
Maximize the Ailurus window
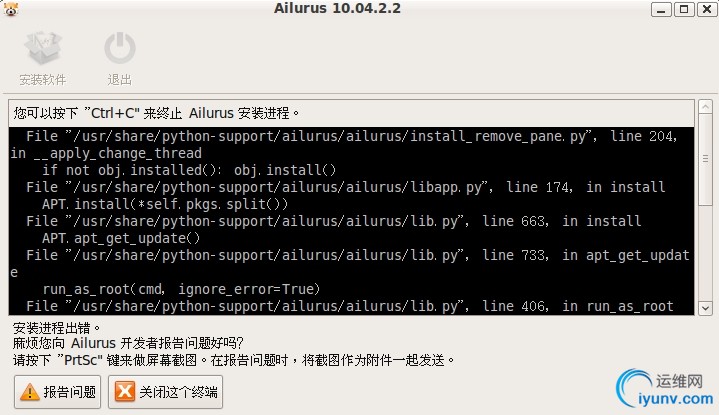pos(684,10)
